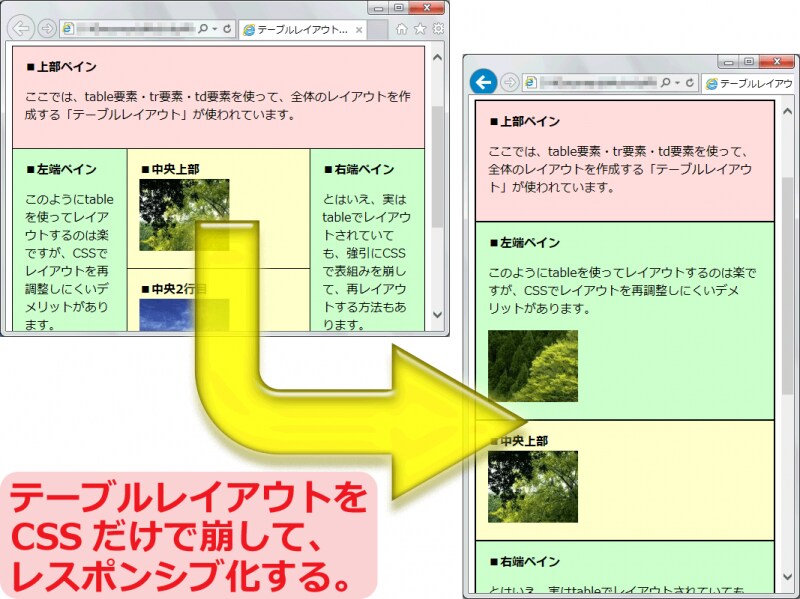This screenshot has width=800, height=599.
Task: Click ■中央上部 heading in left window
Action: click(x=170, y=169)
